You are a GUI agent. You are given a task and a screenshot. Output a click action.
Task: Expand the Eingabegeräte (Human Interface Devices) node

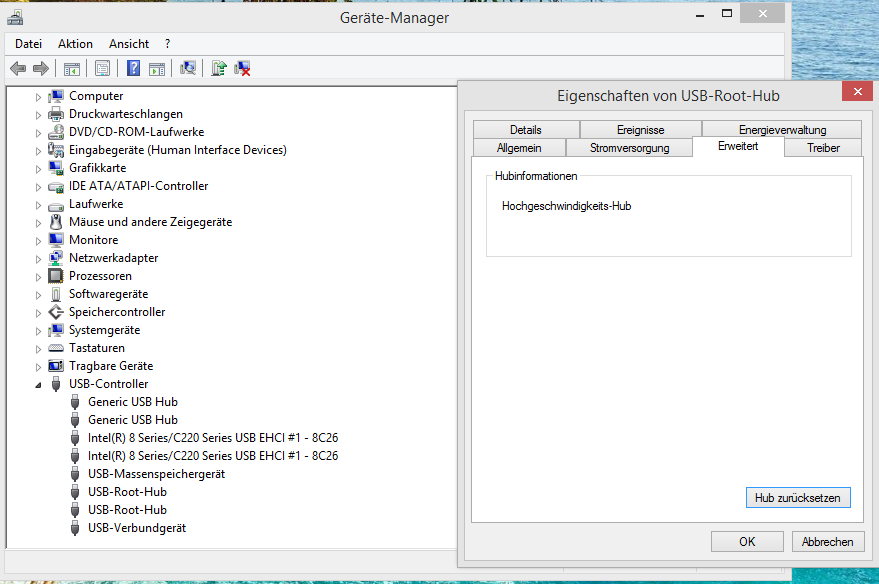click(x=38, y=151)
